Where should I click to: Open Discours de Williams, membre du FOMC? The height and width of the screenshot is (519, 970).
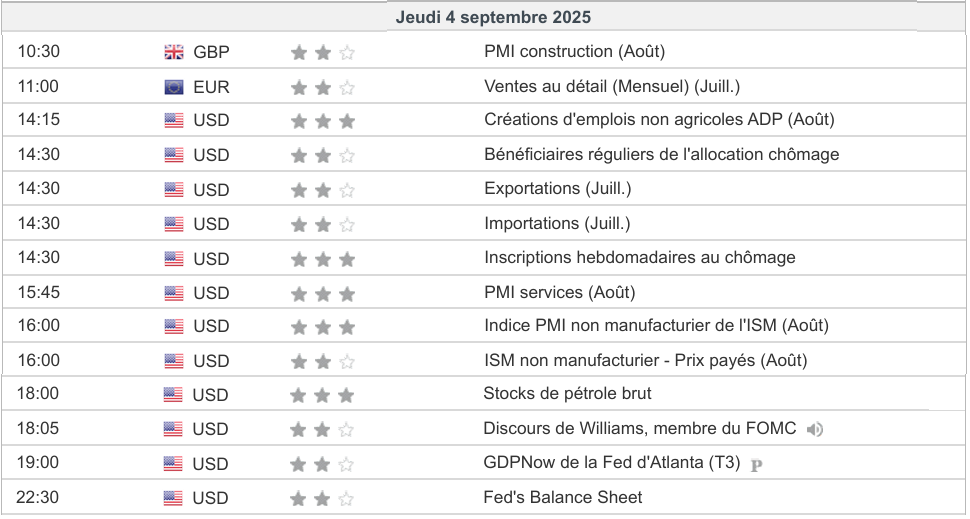tap(639, 428)
